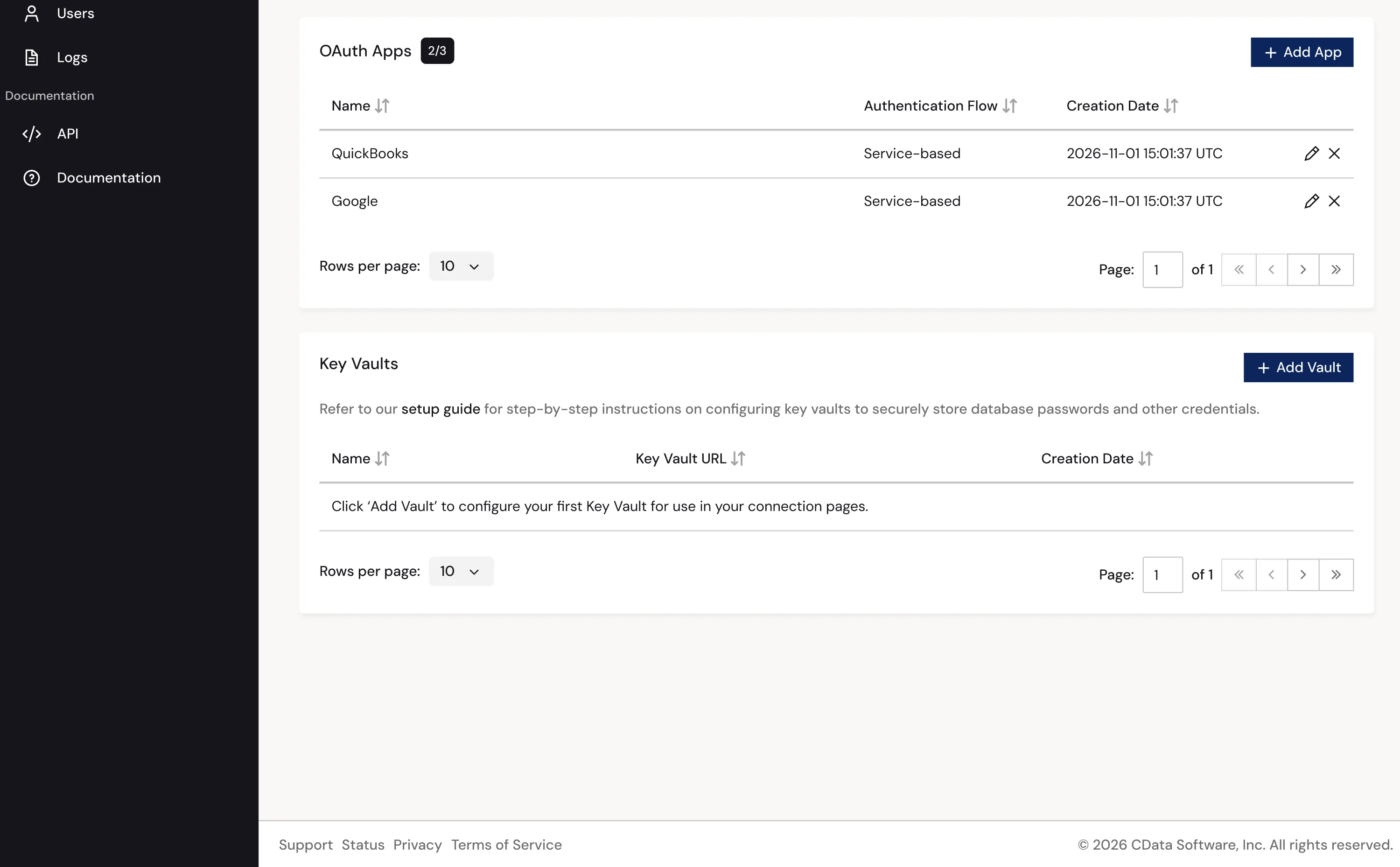
Task: Open the Status footer link
Action: tap(363, 845)
